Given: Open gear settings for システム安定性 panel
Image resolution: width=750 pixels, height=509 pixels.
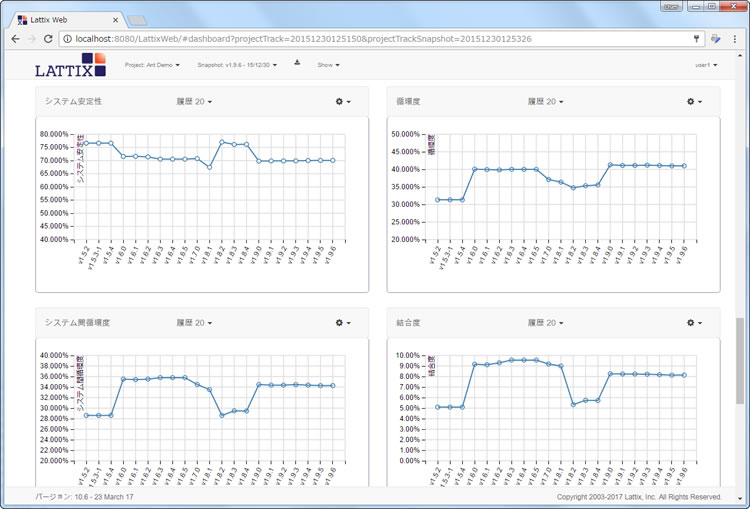Looking at the screenshot, I should click(x=343, y=101).
